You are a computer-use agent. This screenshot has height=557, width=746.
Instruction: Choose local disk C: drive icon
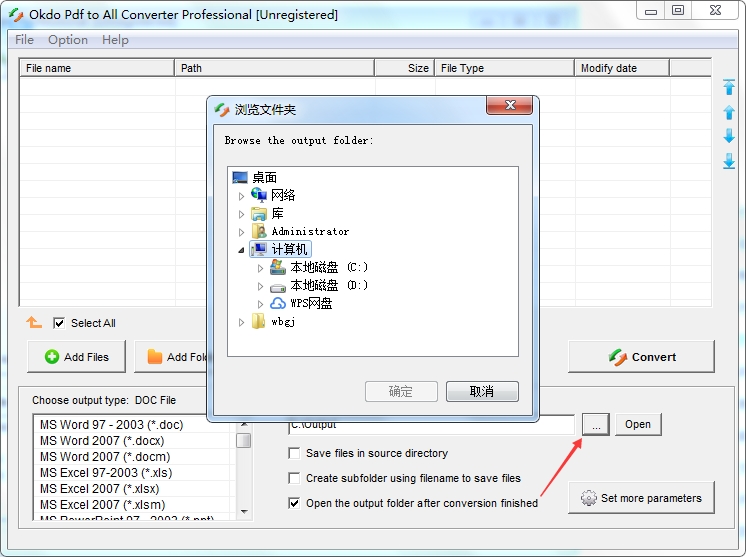pos(278,267)
